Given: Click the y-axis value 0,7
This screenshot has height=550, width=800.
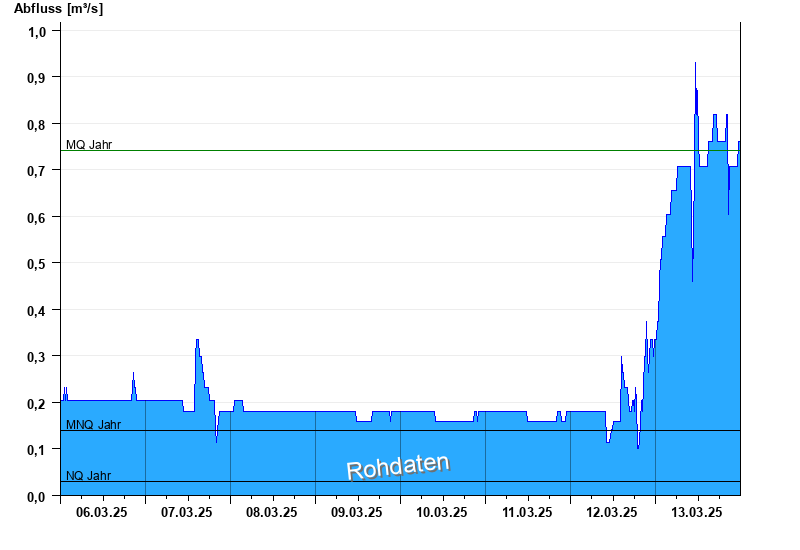Looking at the screenshot, I should coord(37,171).
